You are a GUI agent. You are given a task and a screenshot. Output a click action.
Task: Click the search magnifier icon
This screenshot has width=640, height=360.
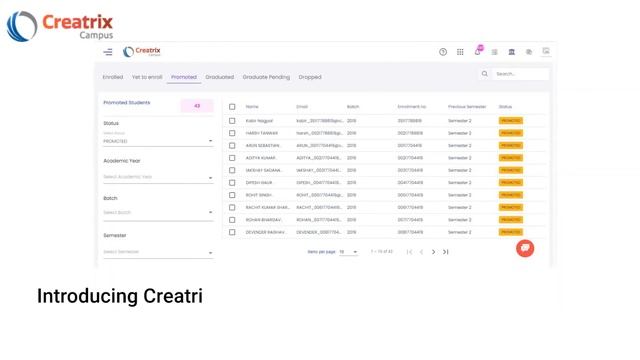(x=484, y=74)
